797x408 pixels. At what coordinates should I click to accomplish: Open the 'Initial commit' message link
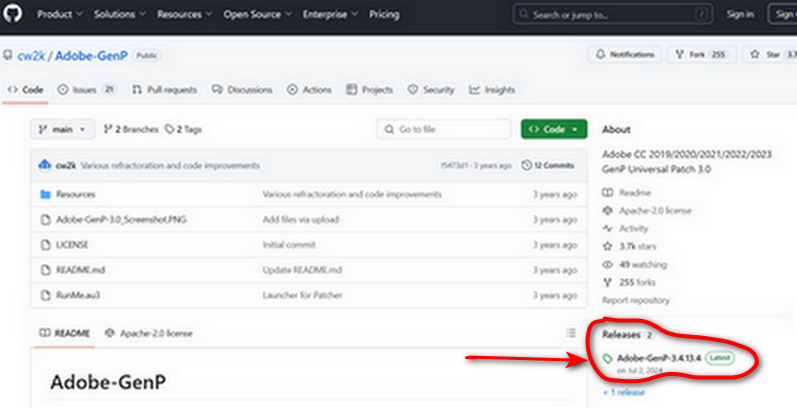289,245
